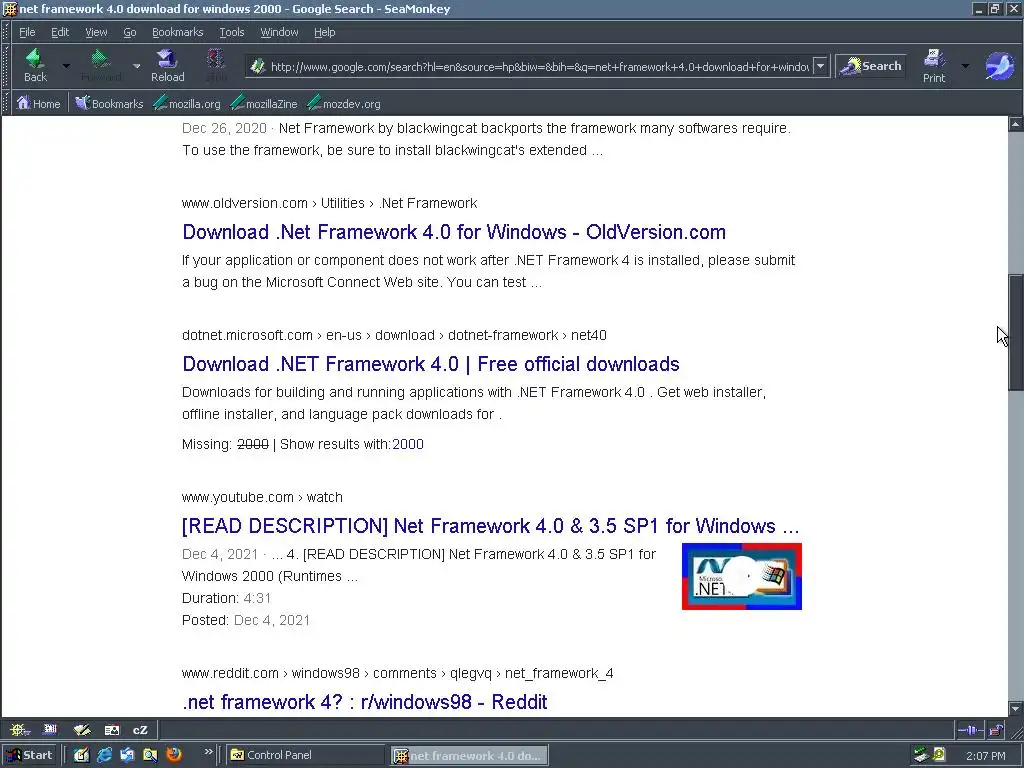This screenshot has width=1024, height=768.
Task: Open the mozdev.org bookmark
Action: point(344,103)
